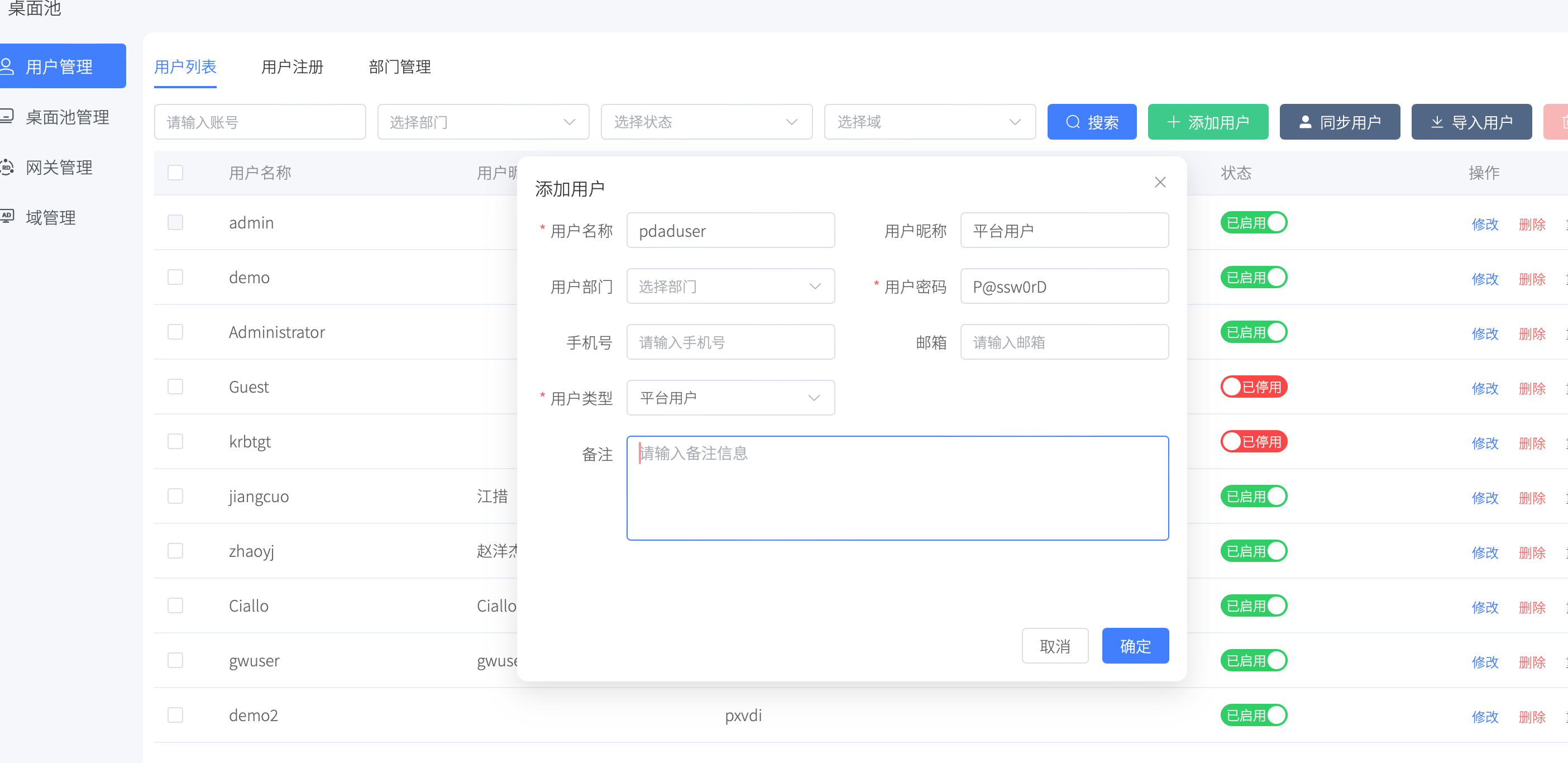Click the phone number input field

click(x=730, y=342)
